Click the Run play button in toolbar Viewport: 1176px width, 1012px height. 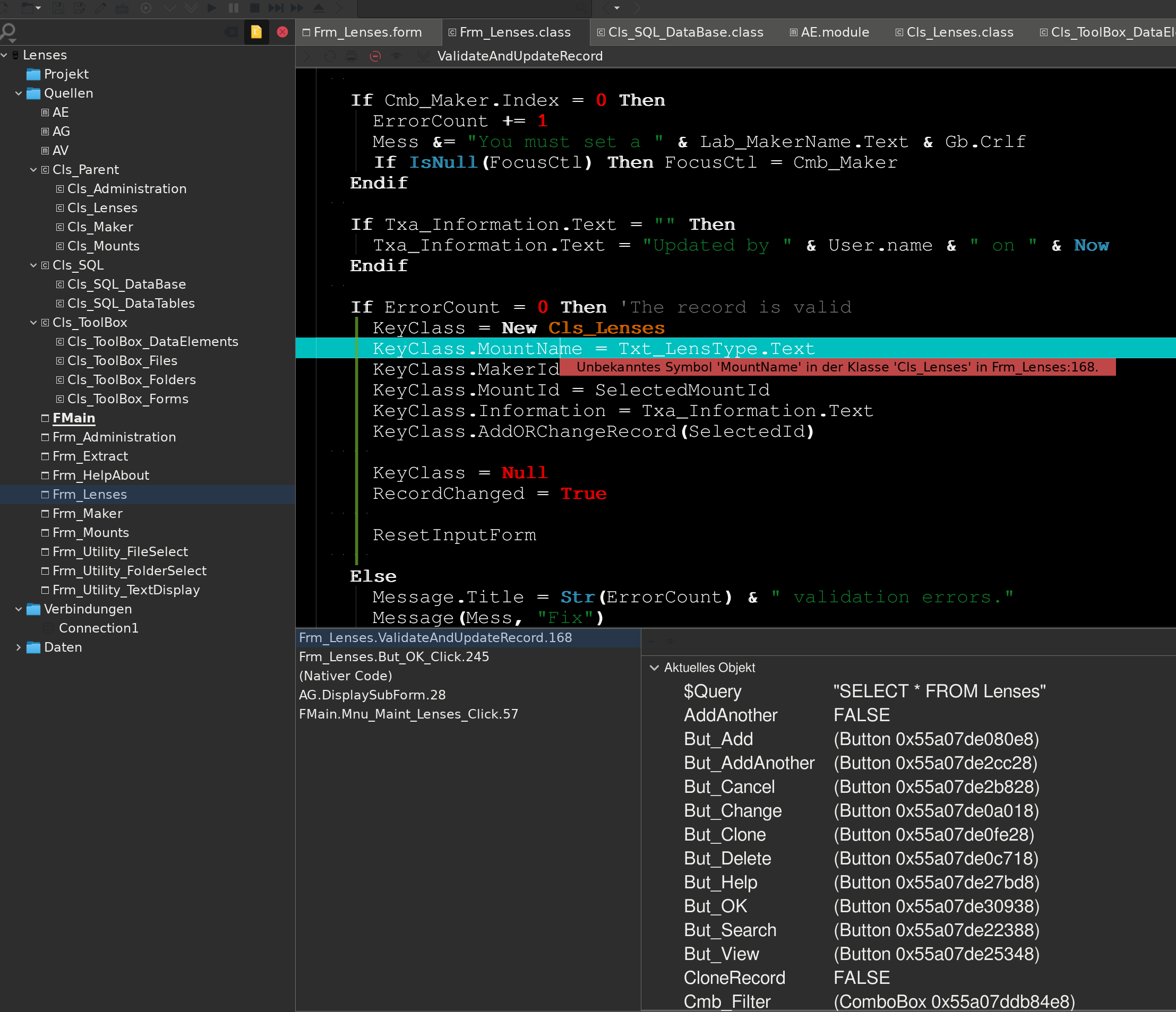(x=212, y=8)
